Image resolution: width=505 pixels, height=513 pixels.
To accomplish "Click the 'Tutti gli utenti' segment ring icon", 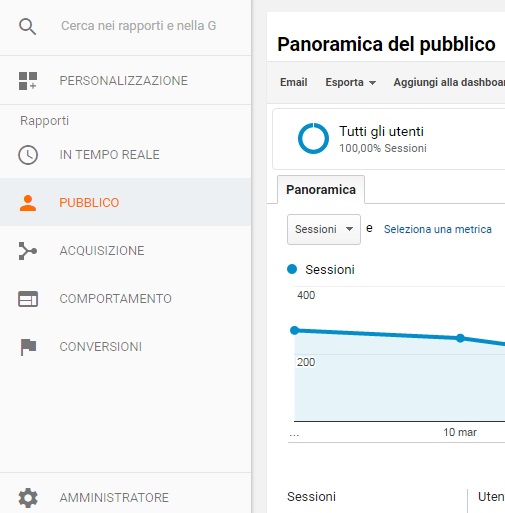I will (313, 138).
